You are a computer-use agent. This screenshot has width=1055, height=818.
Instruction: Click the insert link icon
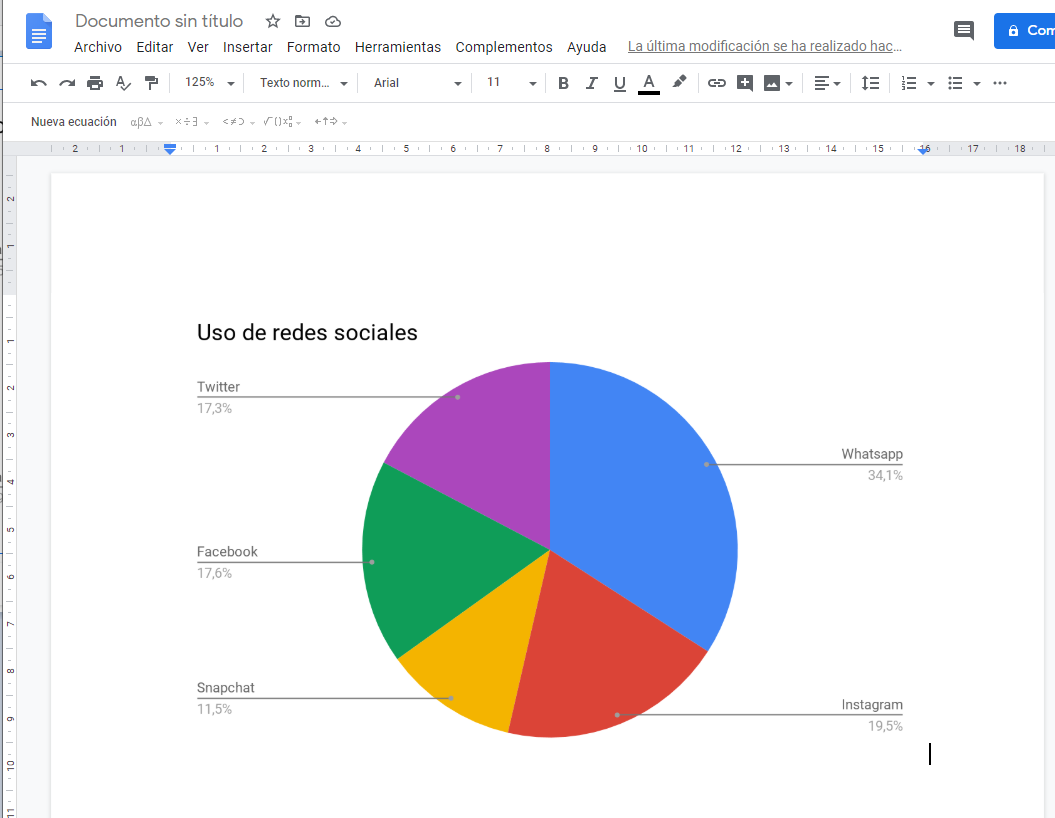pyautogui.click(x=716, y=83)
